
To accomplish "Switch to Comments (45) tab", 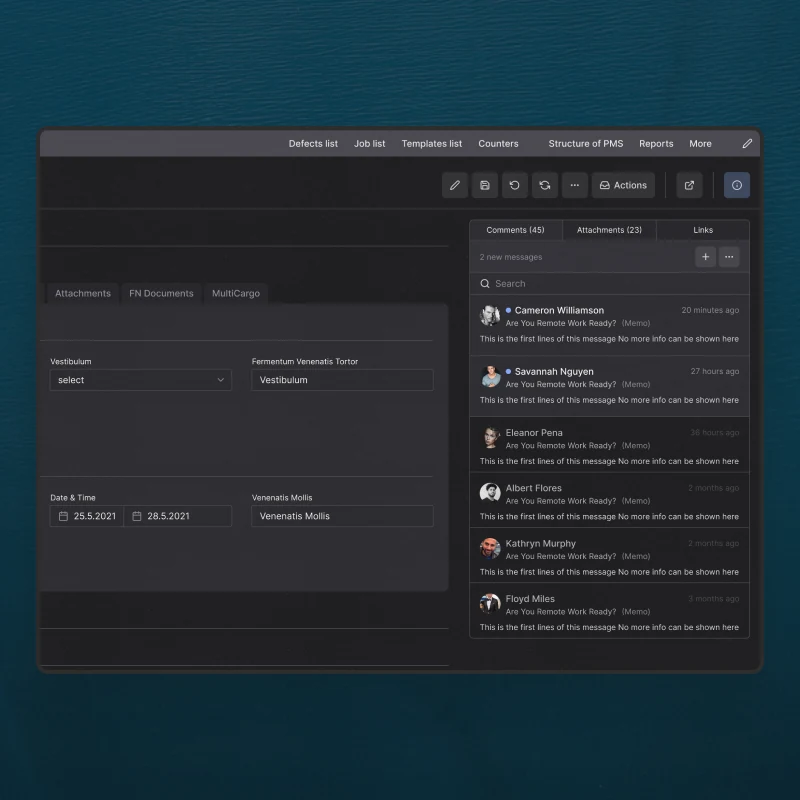I will 515,230.
